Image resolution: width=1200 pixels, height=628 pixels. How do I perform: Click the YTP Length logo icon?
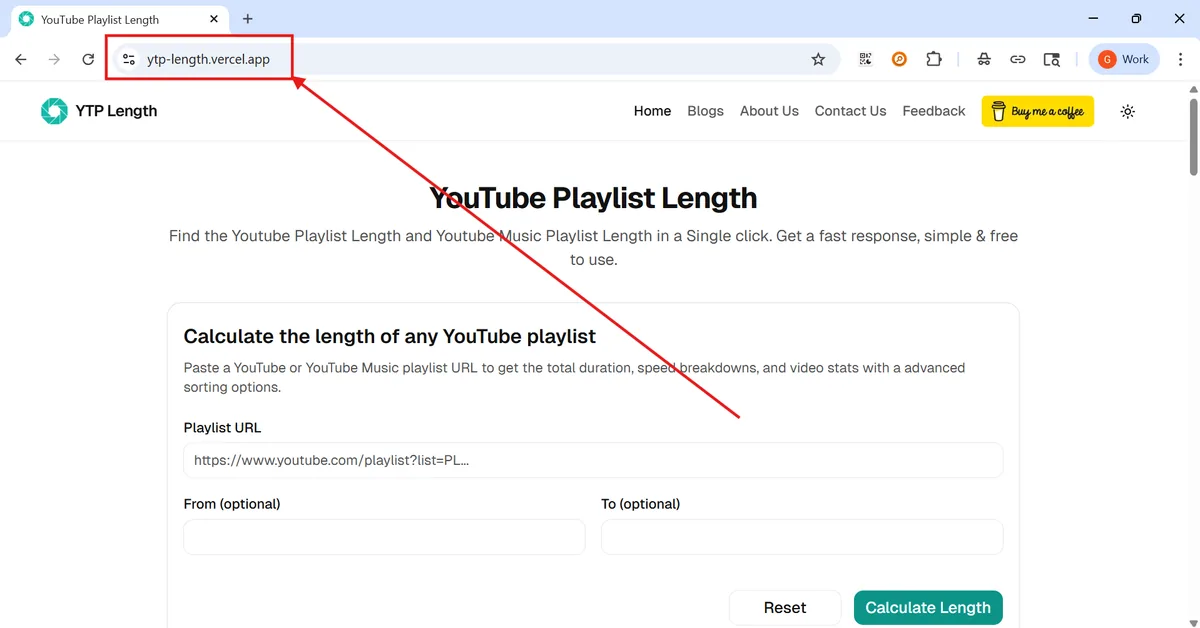pos(54,111)
